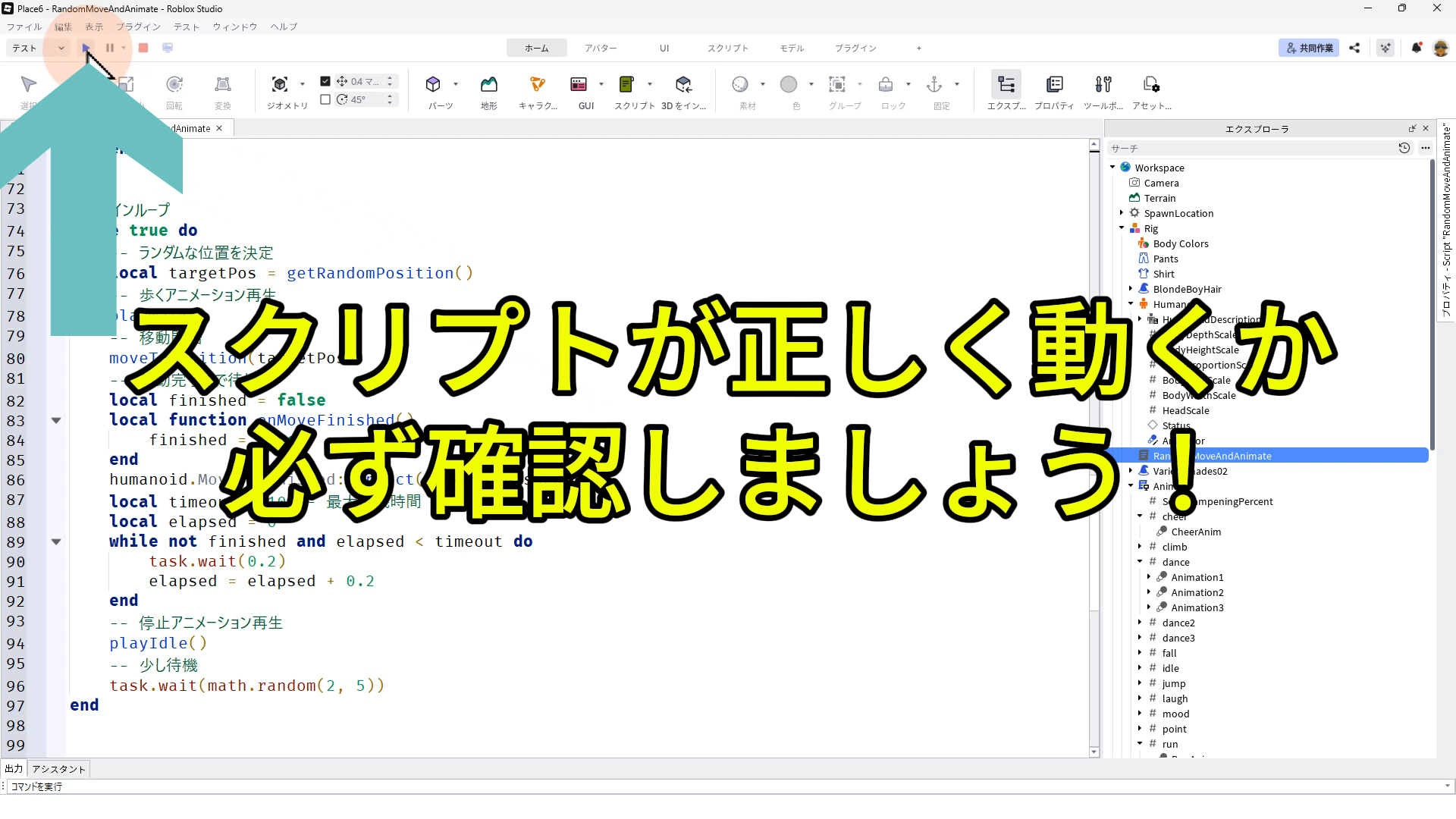Click the 共同作業 collaborate button
Viewport: 1456px width, 819px height.
click(1309, 48)
